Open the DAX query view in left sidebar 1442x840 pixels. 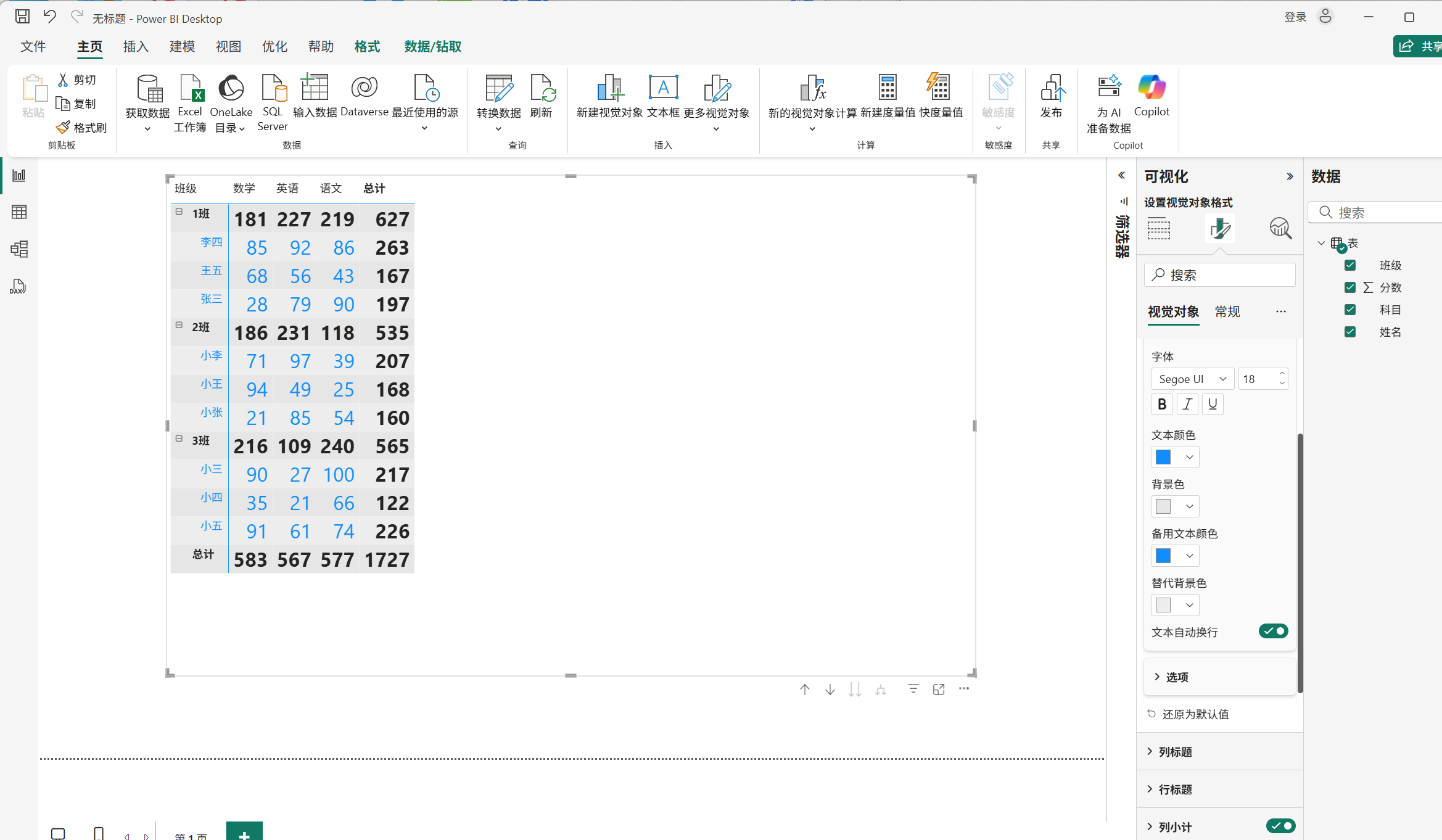[19, 286]
